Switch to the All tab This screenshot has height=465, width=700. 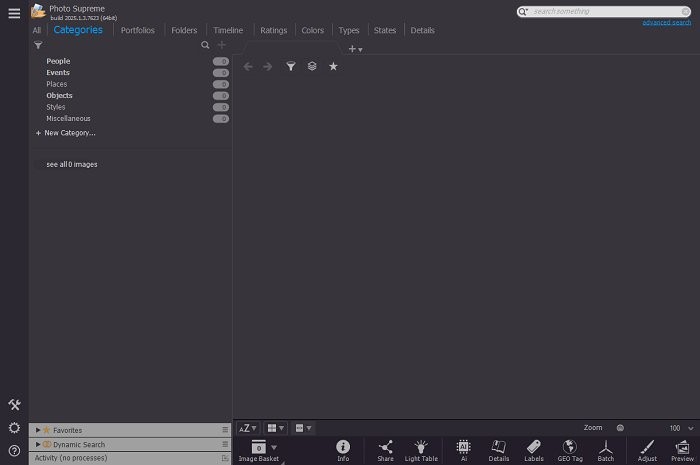37,30
